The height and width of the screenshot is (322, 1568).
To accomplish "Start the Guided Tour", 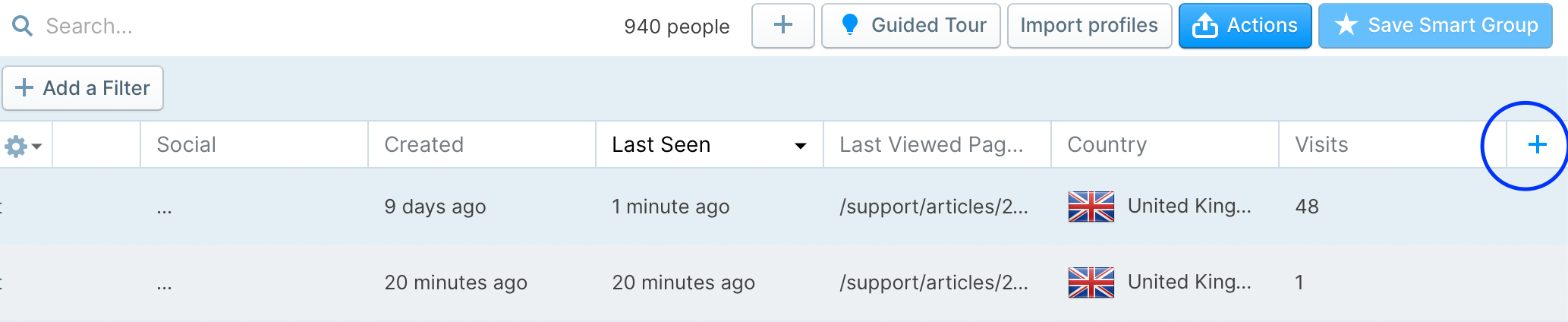I will pyautogui.click(x=911, y=26).
